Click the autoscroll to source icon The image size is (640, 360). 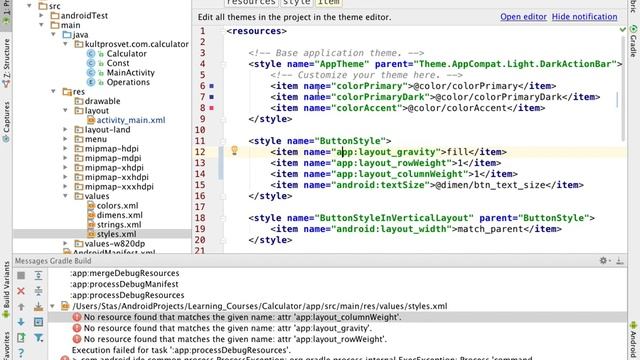pos(38,307)
